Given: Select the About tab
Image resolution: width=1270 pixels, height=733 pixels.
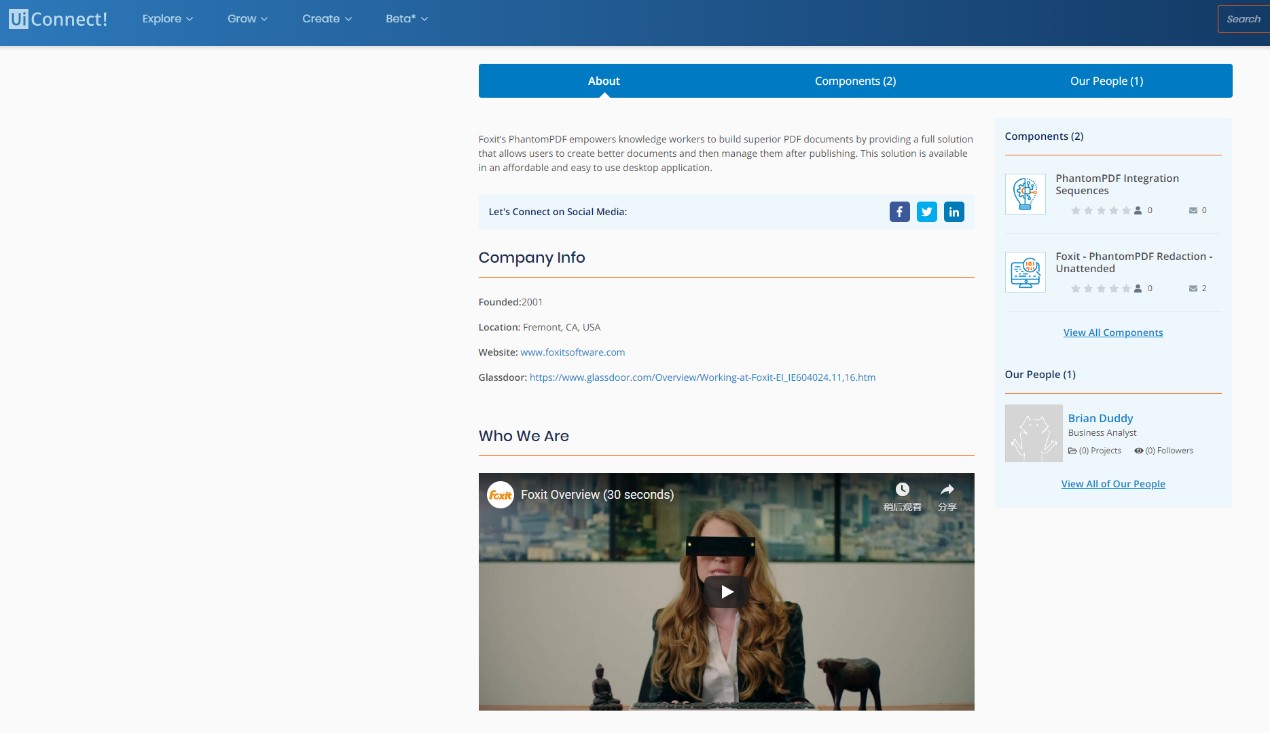Looking at the screenshot, I should (604, 81).
